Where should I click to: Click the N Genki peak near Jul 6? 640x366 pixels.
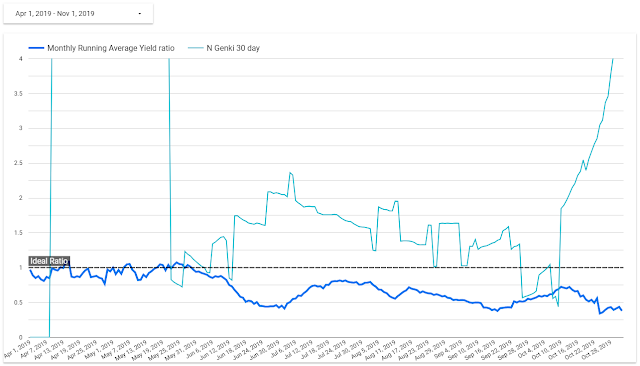(x=290, y=173)
